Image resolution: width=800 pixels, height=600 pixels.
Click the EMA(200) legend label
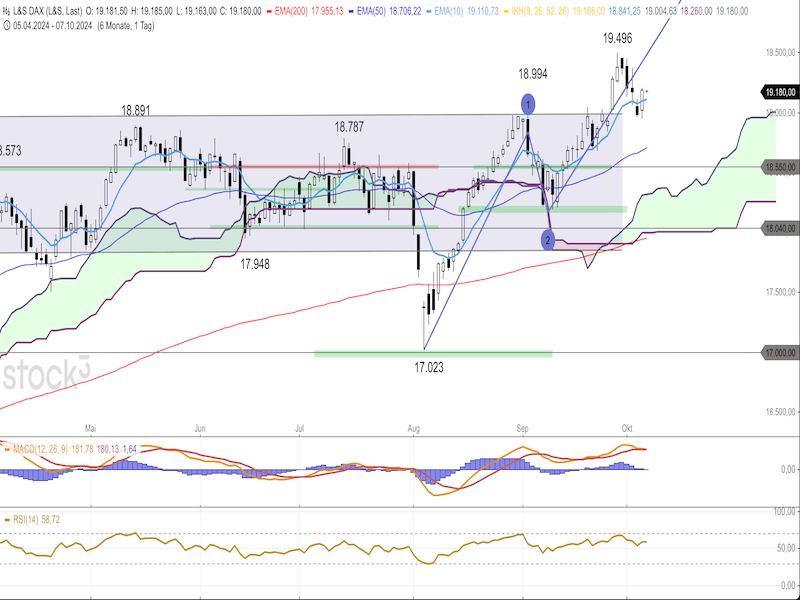(291, 11)
